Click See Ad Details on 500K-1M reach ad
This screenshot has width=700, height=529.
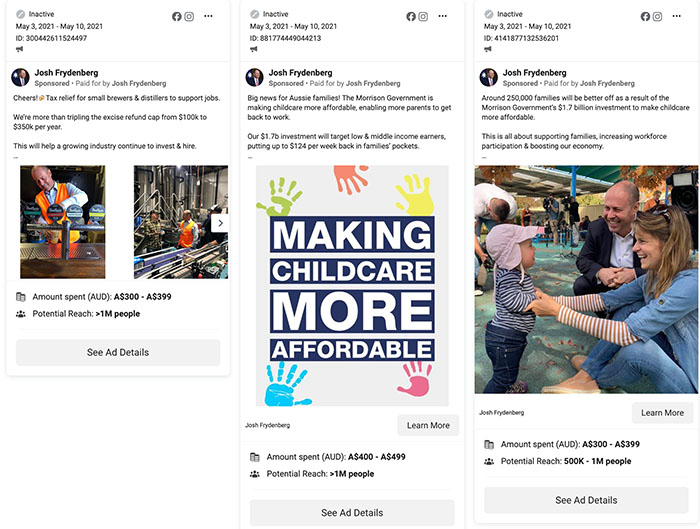click(x=586, y=500)
